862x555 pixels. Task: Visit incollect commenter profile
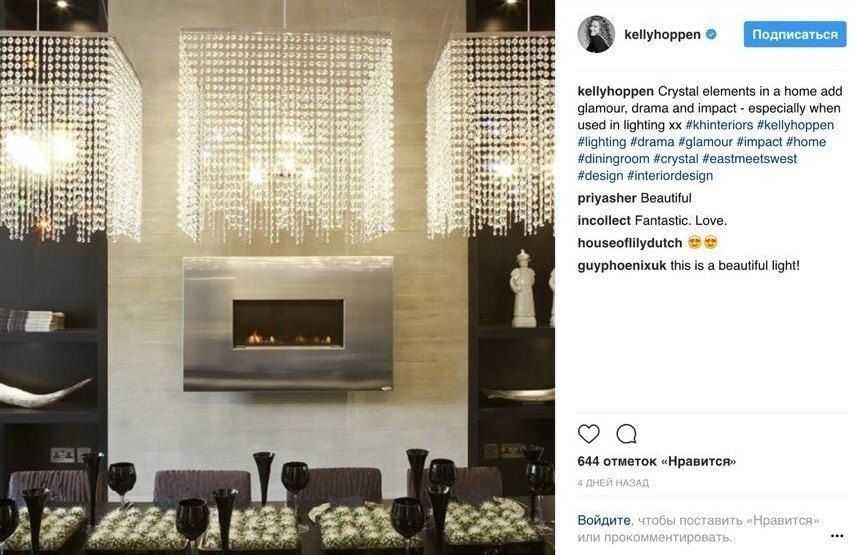[x=604, y=220]
